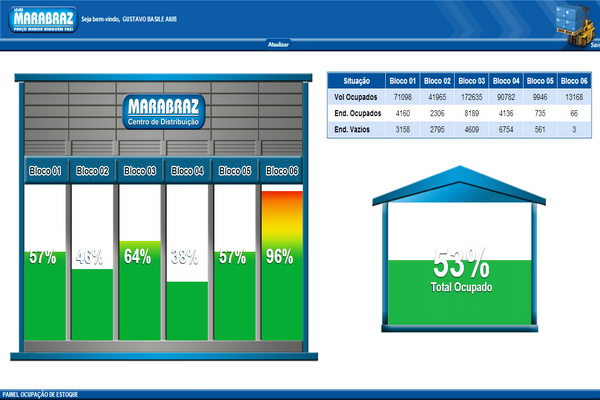
Task: Click the value 4160 in table
Action: pos(403,113)
